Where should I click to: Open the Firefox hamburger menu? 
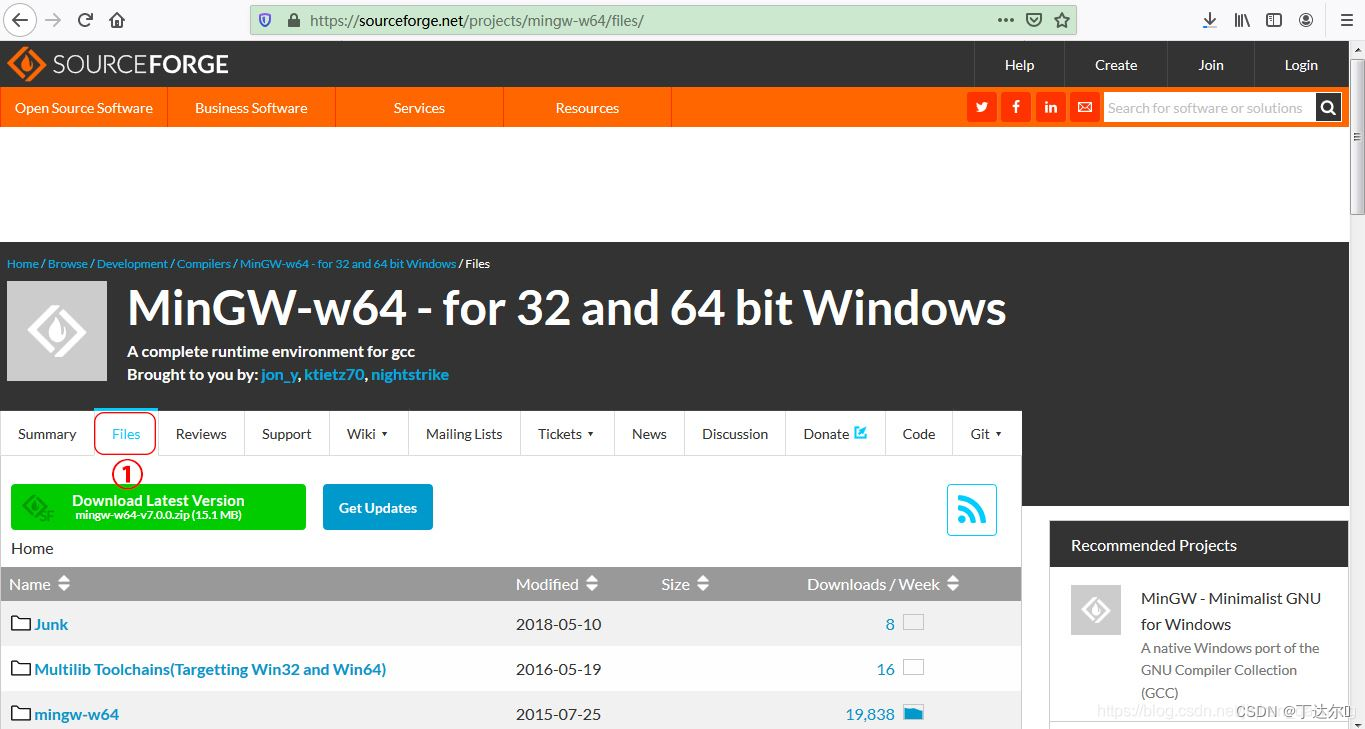click(1345, 19)
